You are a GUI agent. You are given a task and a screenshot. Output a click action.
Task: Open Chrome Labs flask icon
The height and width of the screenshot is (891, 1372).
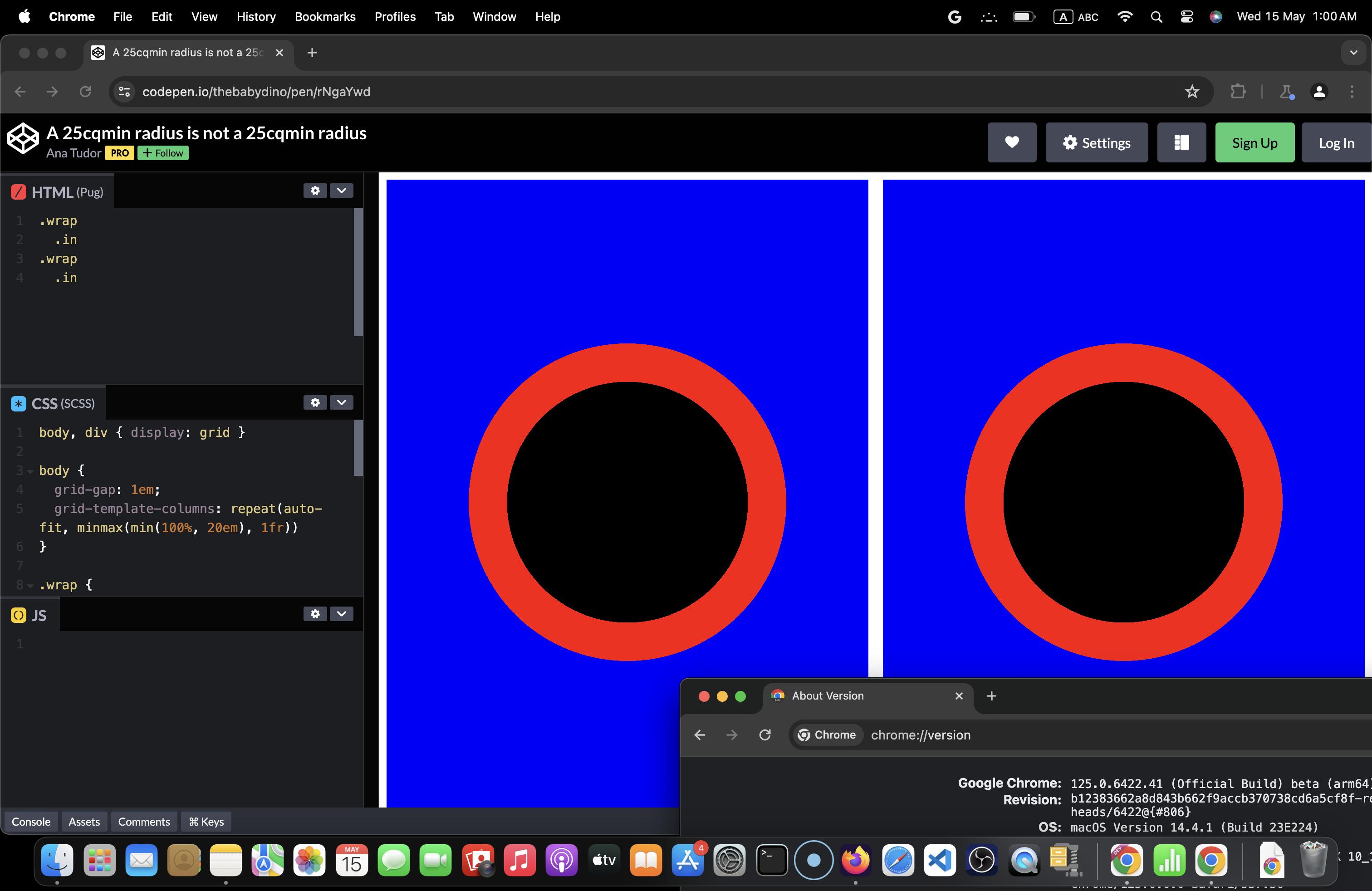[x=1286, y=92]
